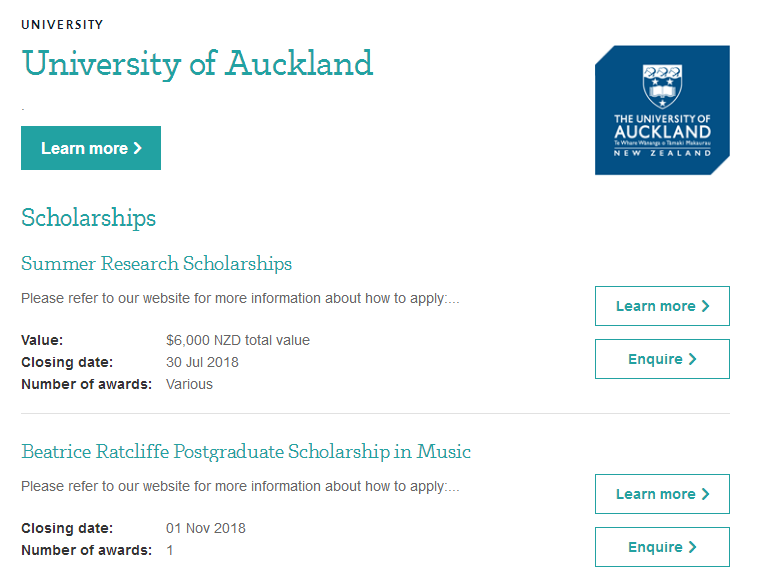Click the chevron on the teal Learn more button
The height and width of the screenshot is (579, 776).
tap(138, 148)
